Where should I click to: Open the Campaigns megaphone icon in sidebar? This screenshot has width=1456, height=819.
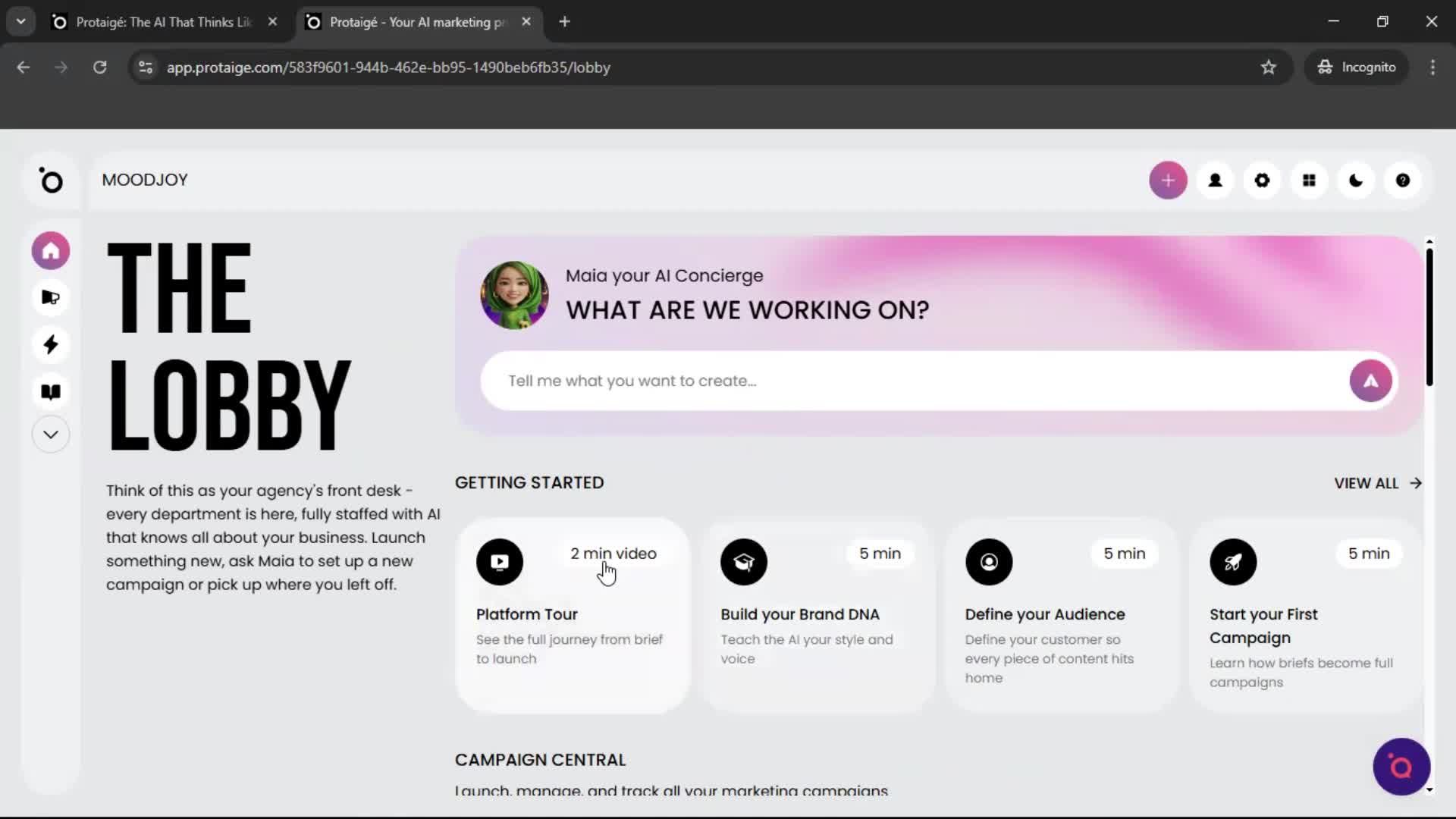point(50,297)
